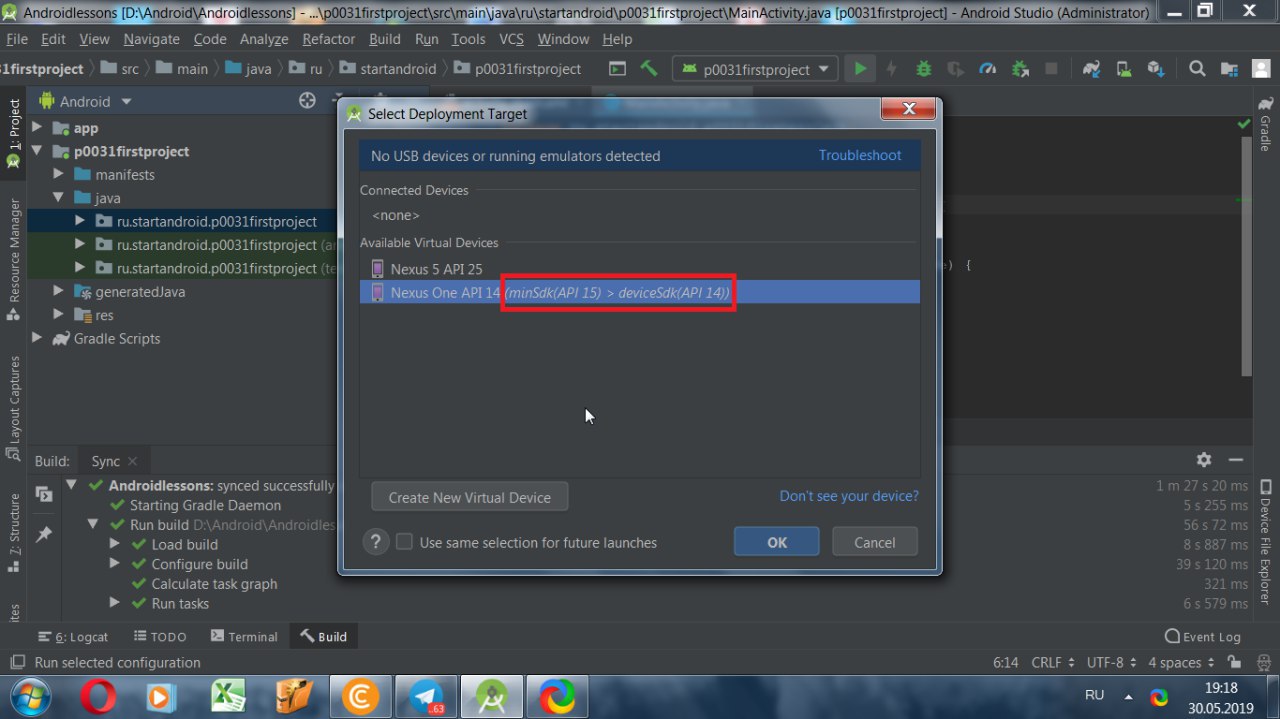1280x719 pixels.
Task: Open the Windows Start button
Action: 29,695
